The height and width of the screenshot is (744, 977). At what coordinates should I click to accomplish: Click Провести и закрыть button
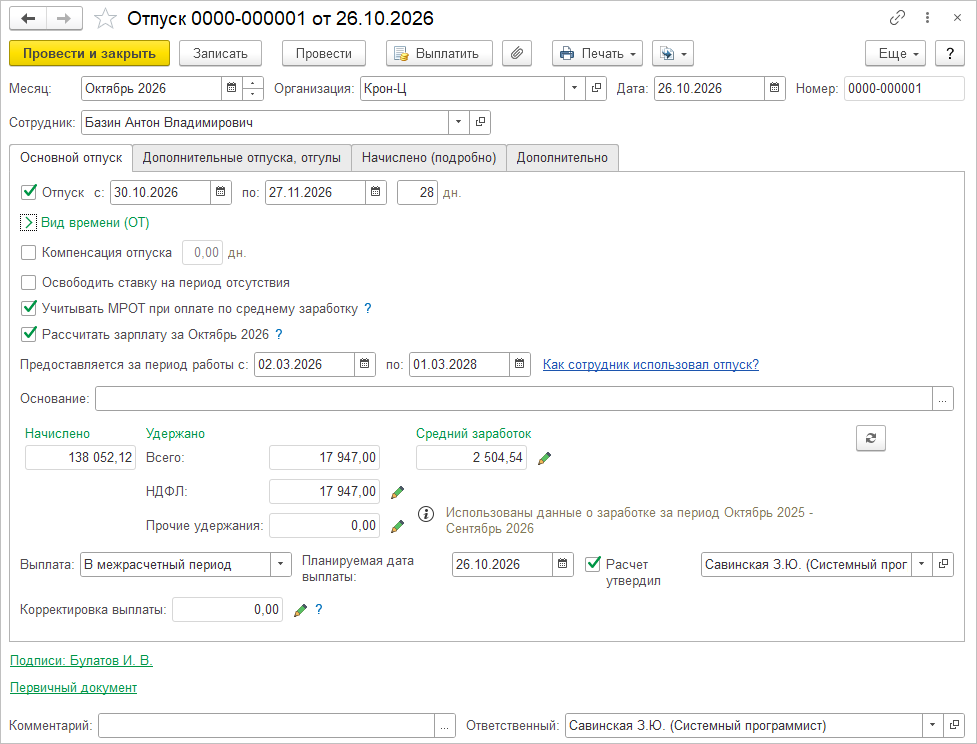90,54
